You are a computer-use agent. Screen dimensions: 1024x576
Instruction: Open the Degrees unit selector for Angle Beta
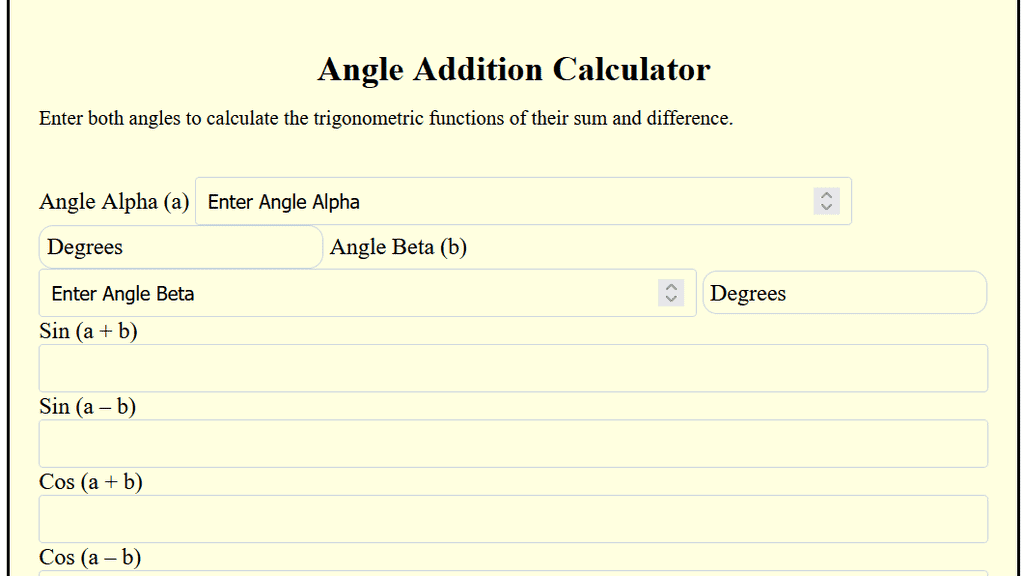[845, 292]
